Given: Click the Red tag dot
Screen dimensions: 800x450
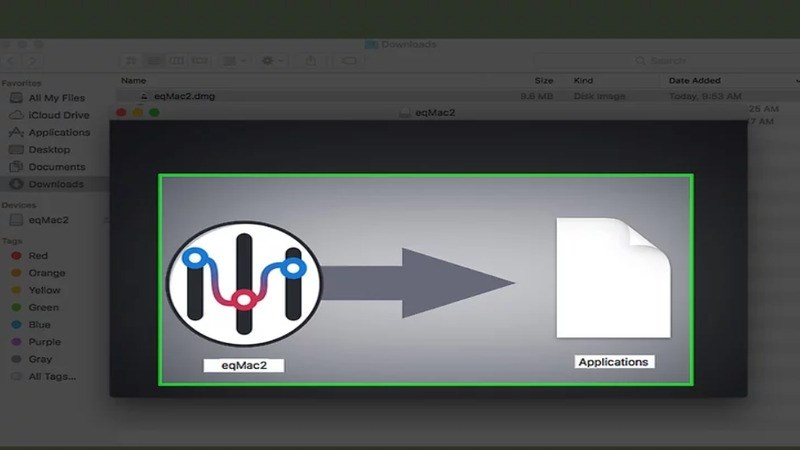Looking at the screenshot, I should tap(16, 256).
